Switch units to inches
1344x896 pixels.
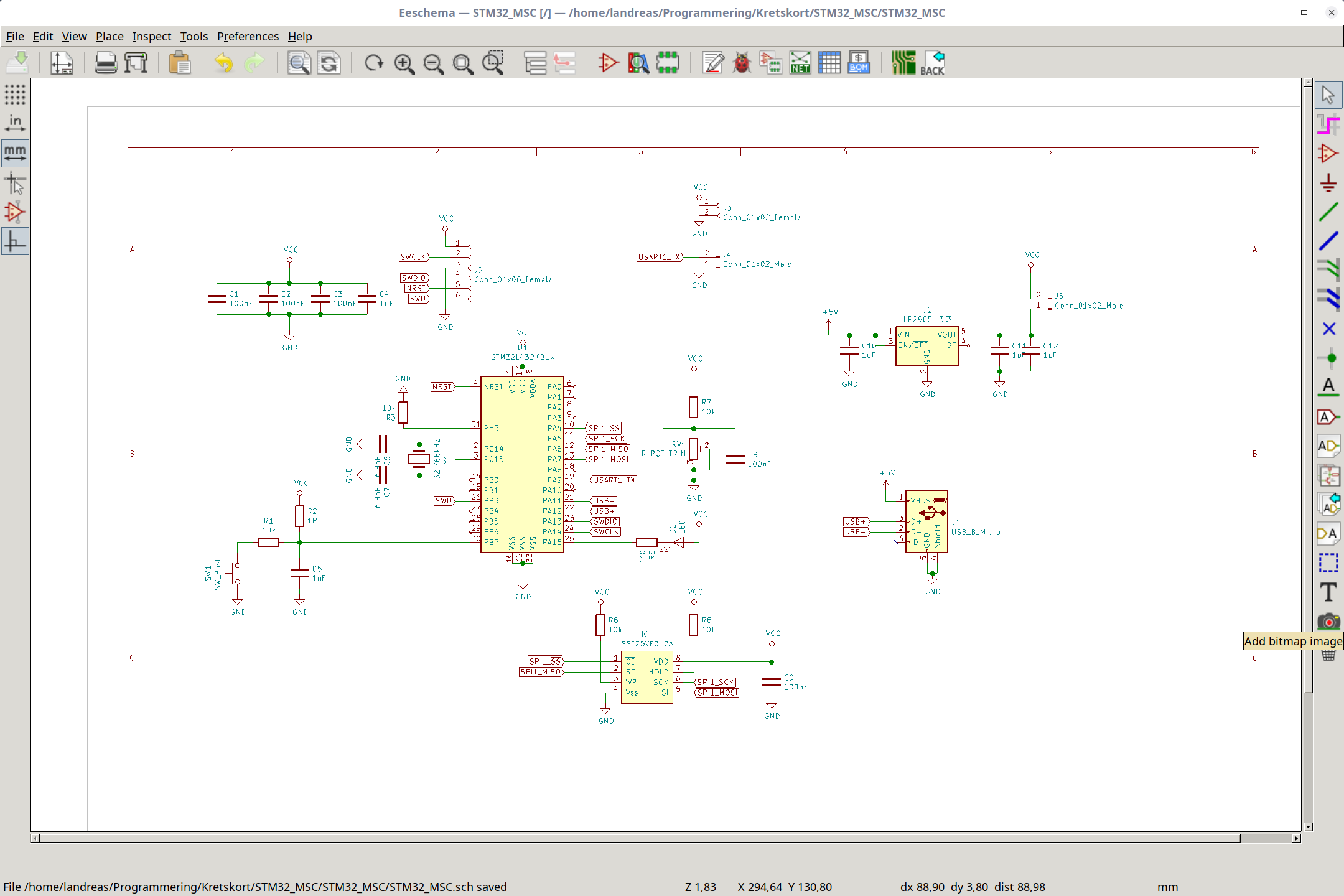pyautogui.click(x=15, y=123)
